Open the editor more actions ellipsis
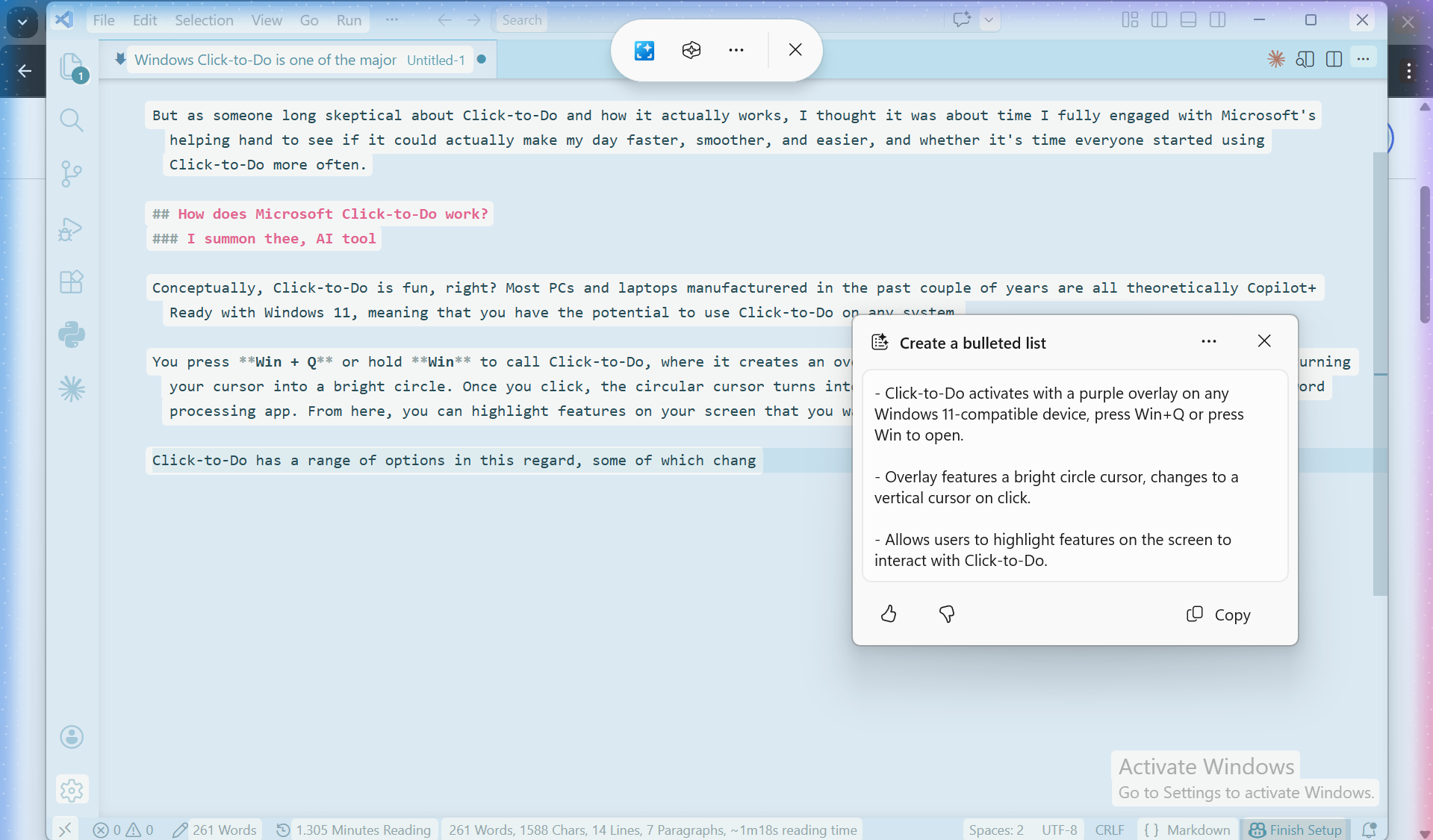 (x=1364, y=59)
